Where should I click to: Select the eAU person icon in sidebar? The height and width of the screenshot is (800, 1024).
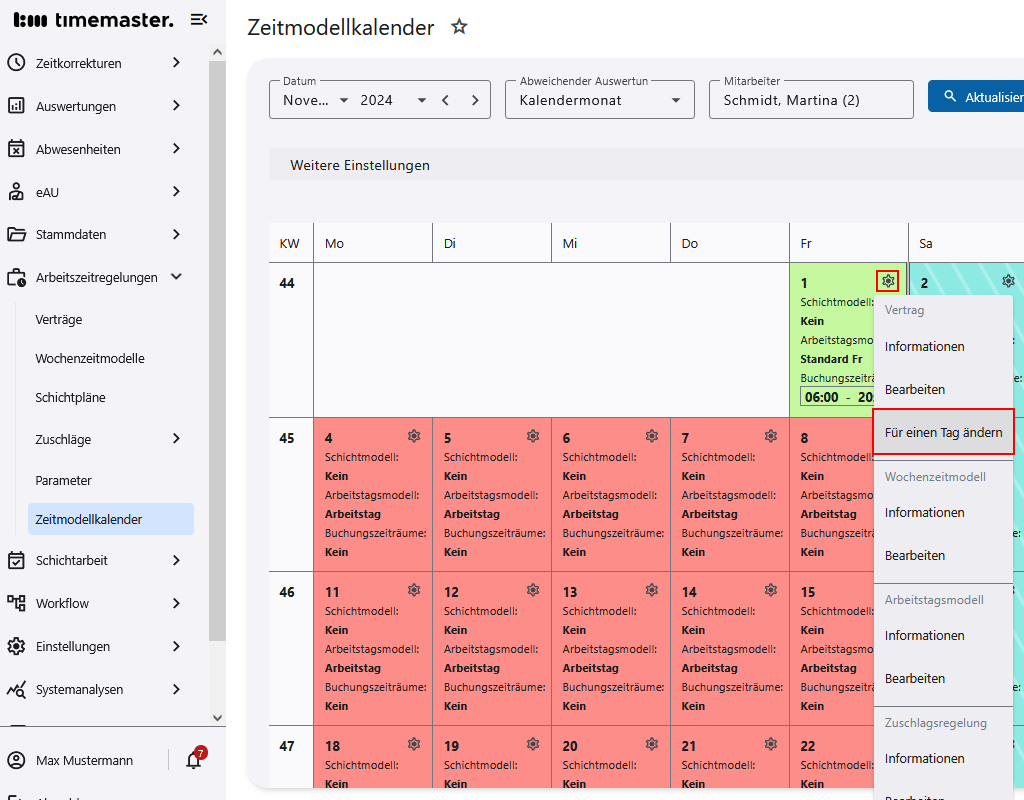pos(18,191)
